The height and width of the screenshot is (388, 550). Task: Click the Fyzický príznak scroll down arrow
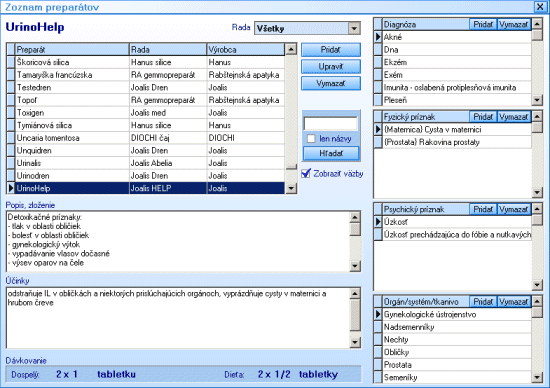[537, 192]
